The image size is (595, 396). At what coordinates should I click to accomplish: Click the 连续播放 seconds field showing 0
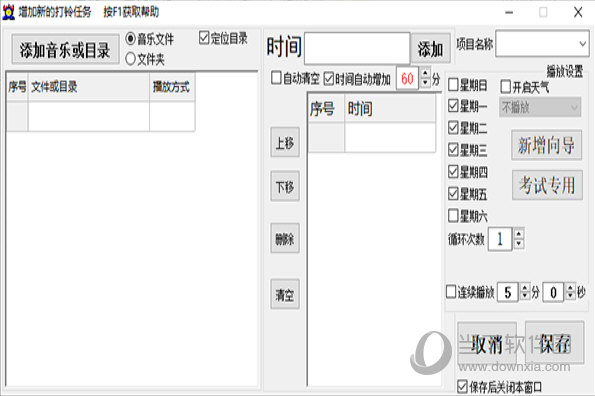point(553,292)
